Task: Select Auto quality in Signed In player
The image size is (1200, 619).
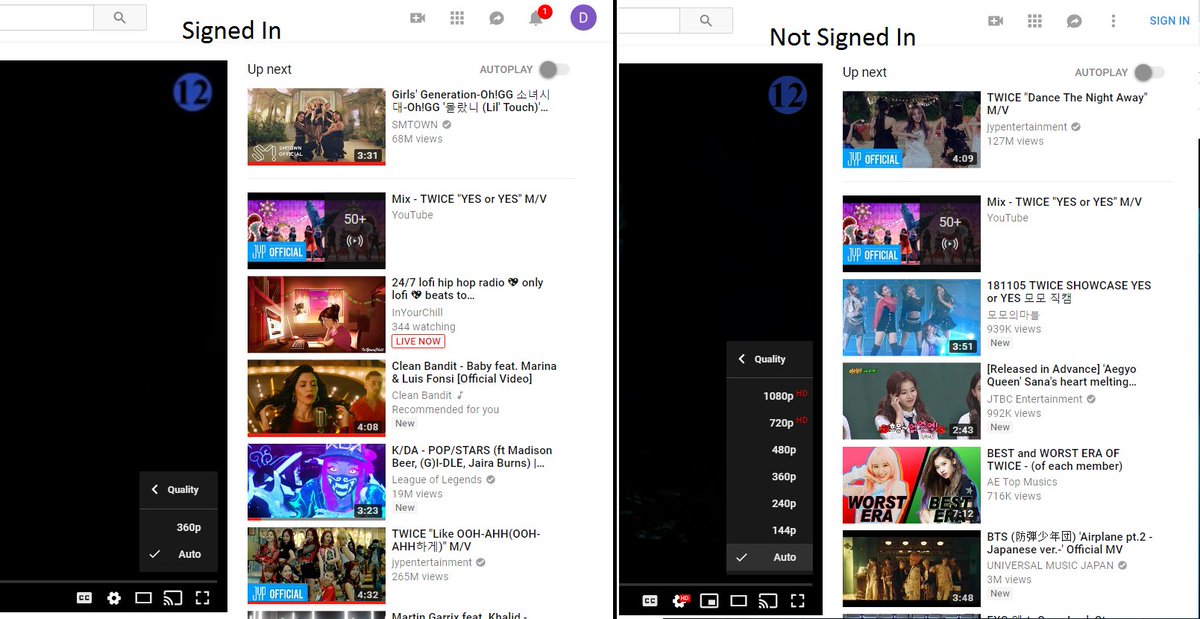Action: 179,554
